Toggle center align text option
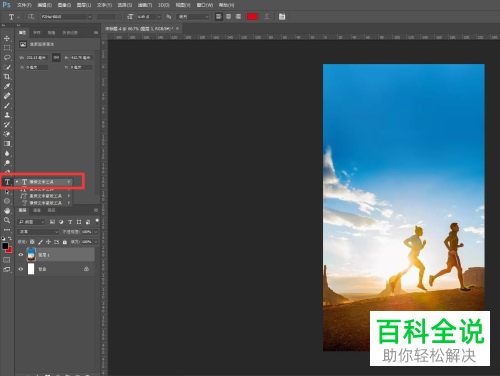The height and width of the screenshot is (376, 500). (x=228, y=16)
